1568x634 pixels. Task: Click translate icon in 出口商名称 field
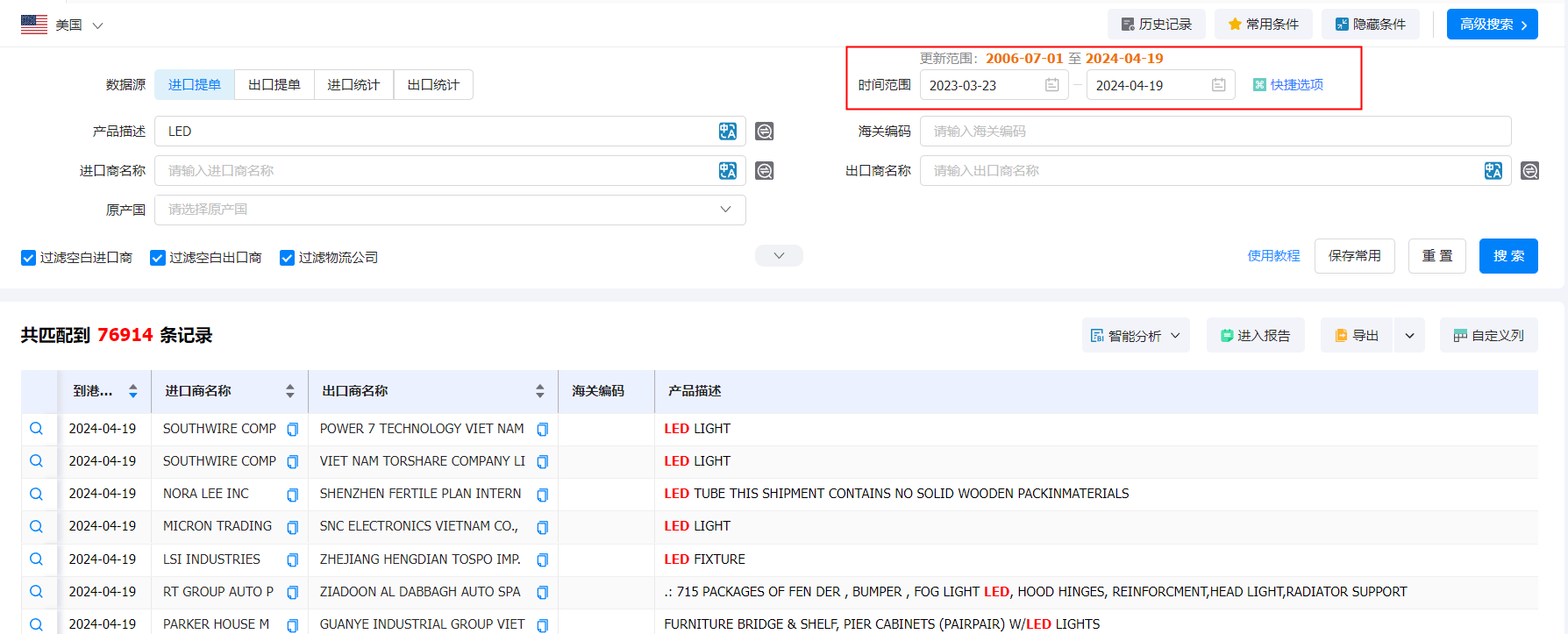pyautogui.click(x=1493, y=171)
